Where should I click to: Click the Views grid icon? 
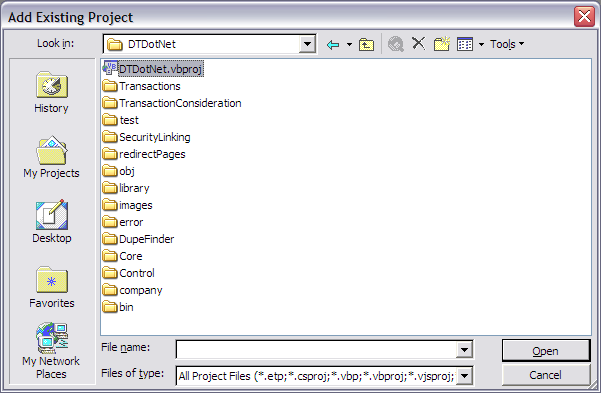click(x=465, y=44)
